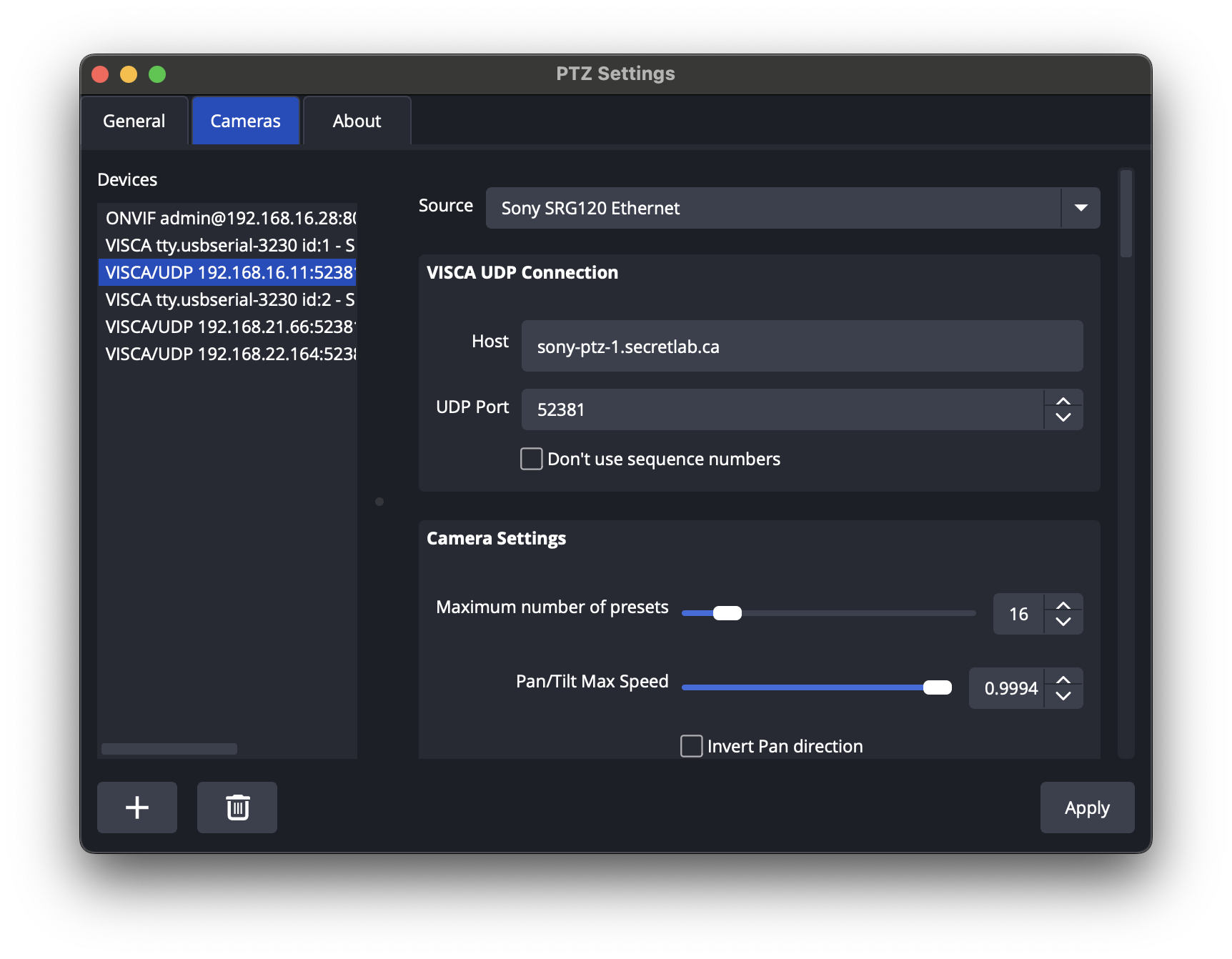Viewport: 1232px width, 959px height.
Task: Enable Don't use sequence numbers
Action: pos(530,459)
